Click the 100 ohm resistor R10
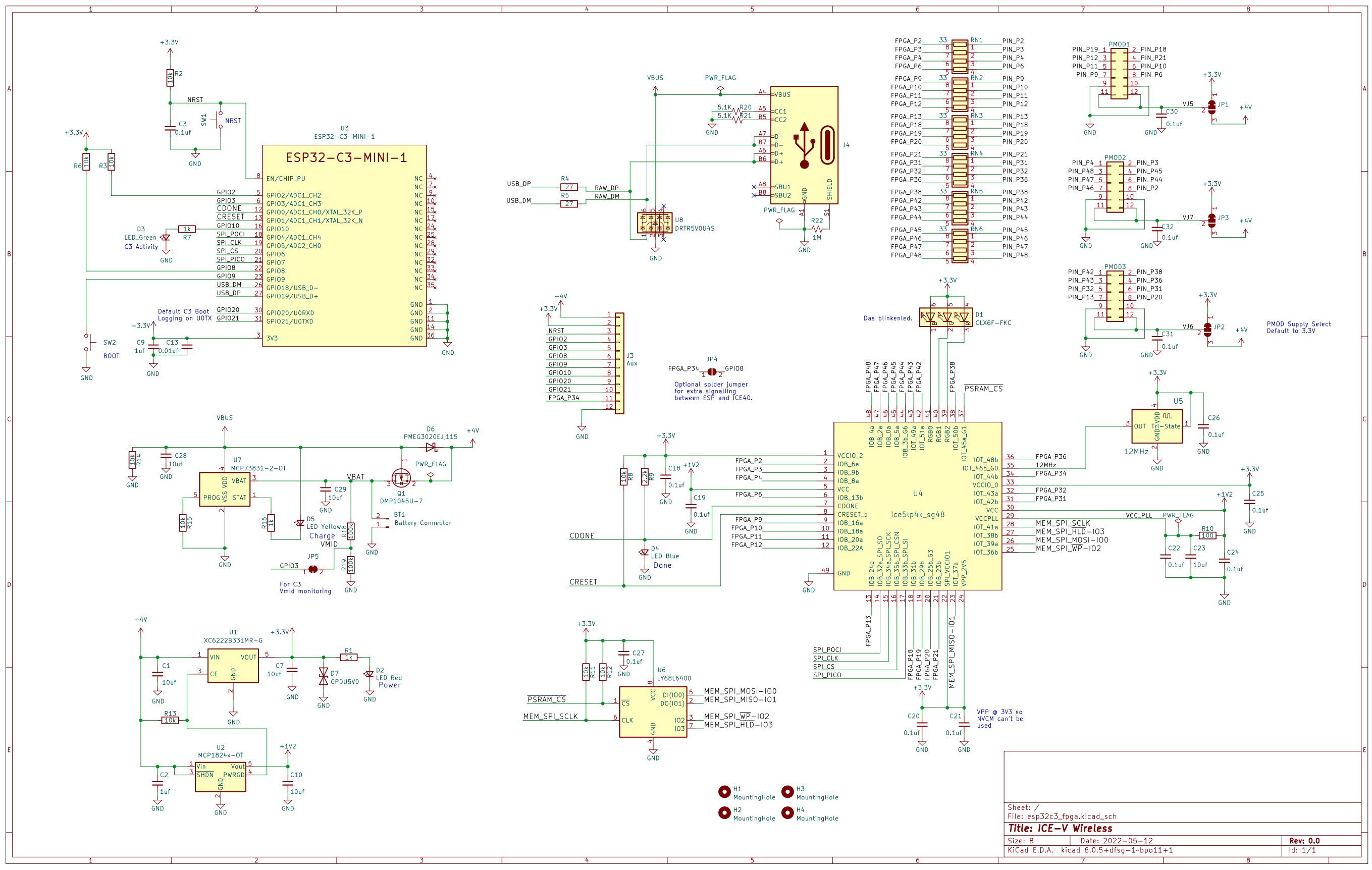1372x870 pixels. tap(1207, 535)
